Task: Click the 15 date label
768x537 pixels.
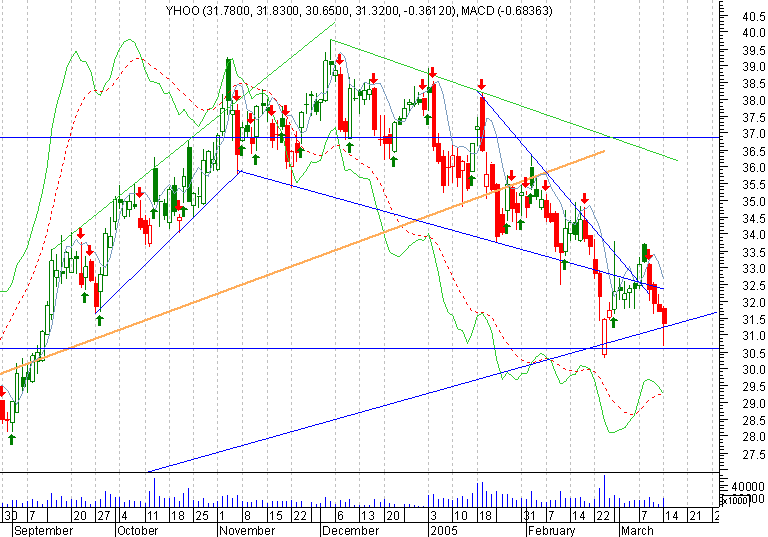Action: 276,515
